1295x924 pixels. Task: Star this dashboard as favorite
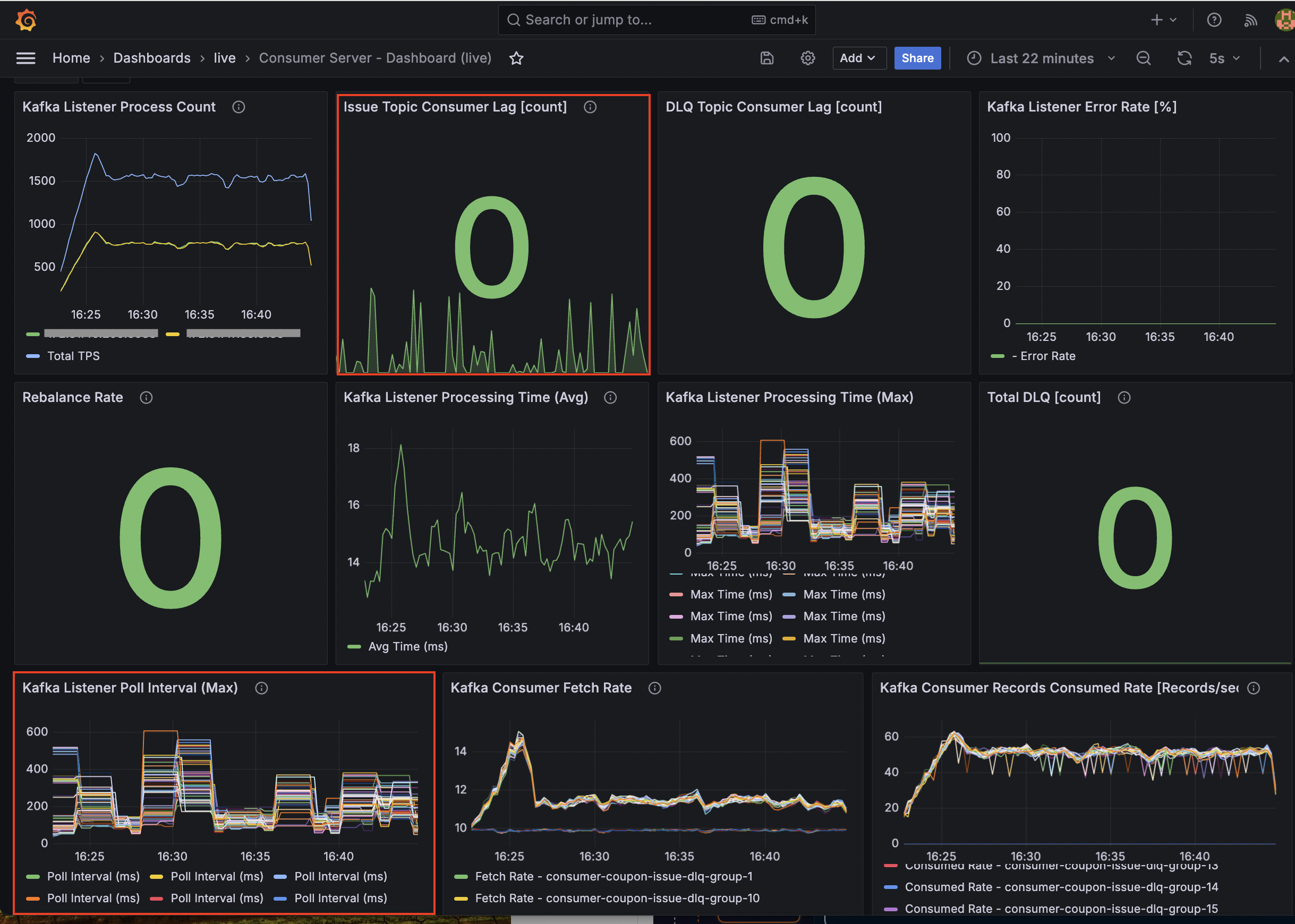[516, 58]
